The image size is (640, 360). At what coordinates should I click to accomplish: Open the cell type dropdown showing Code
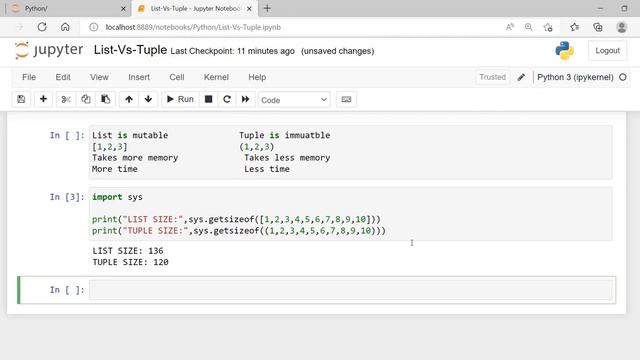[x=294, y=100]
